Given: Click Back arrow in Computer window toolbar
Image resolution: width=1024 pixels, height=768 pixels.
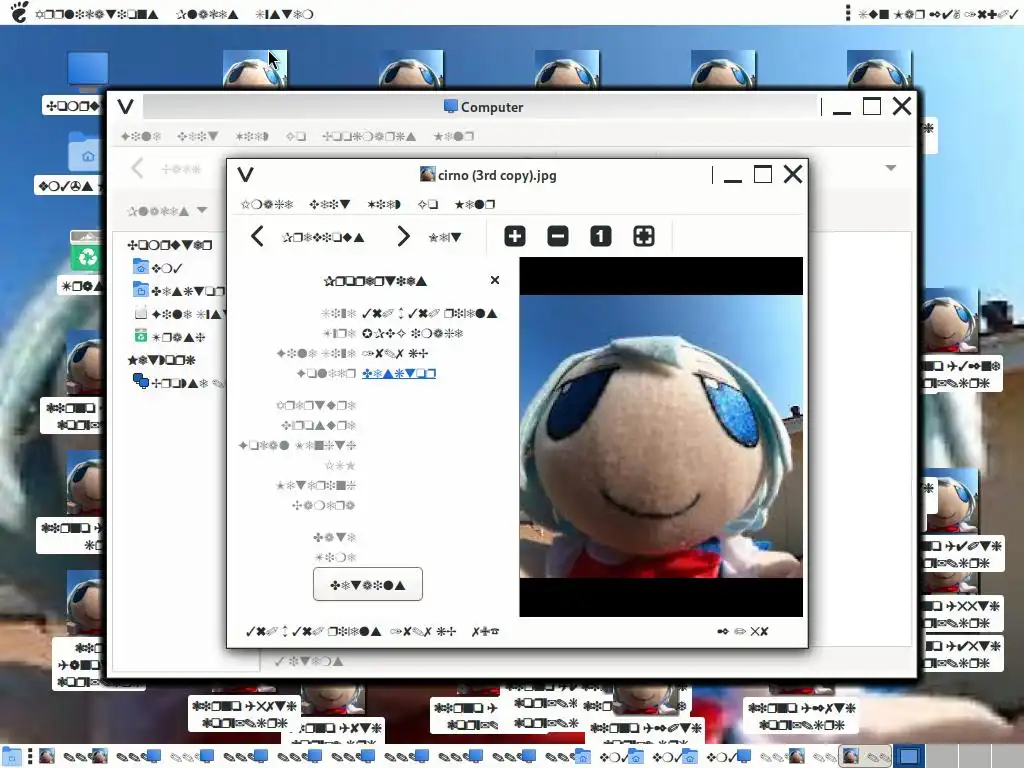Looking at the screenshot, I should [137, 168].
